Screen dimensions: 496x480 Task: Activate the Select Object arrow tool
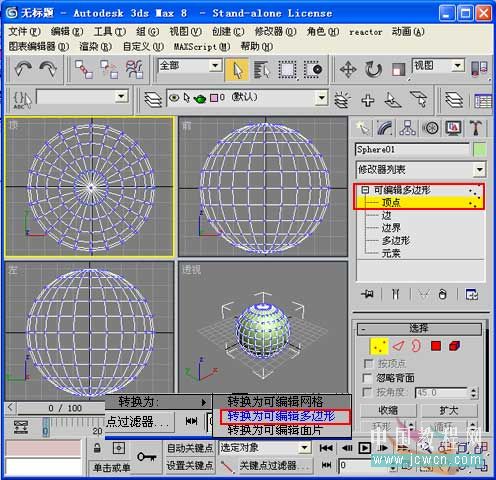click(237, 70)
